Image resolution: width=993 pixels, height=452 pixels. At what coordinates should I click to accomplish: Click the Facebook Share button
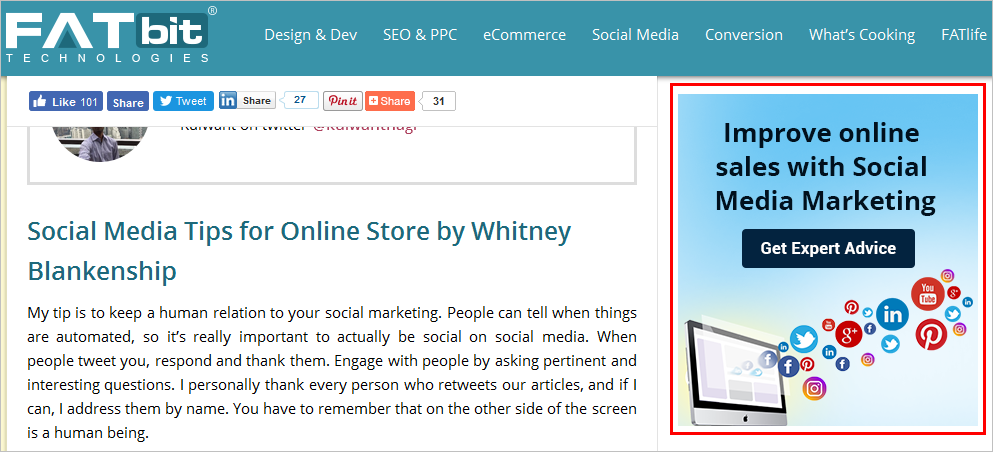point(127,102)
